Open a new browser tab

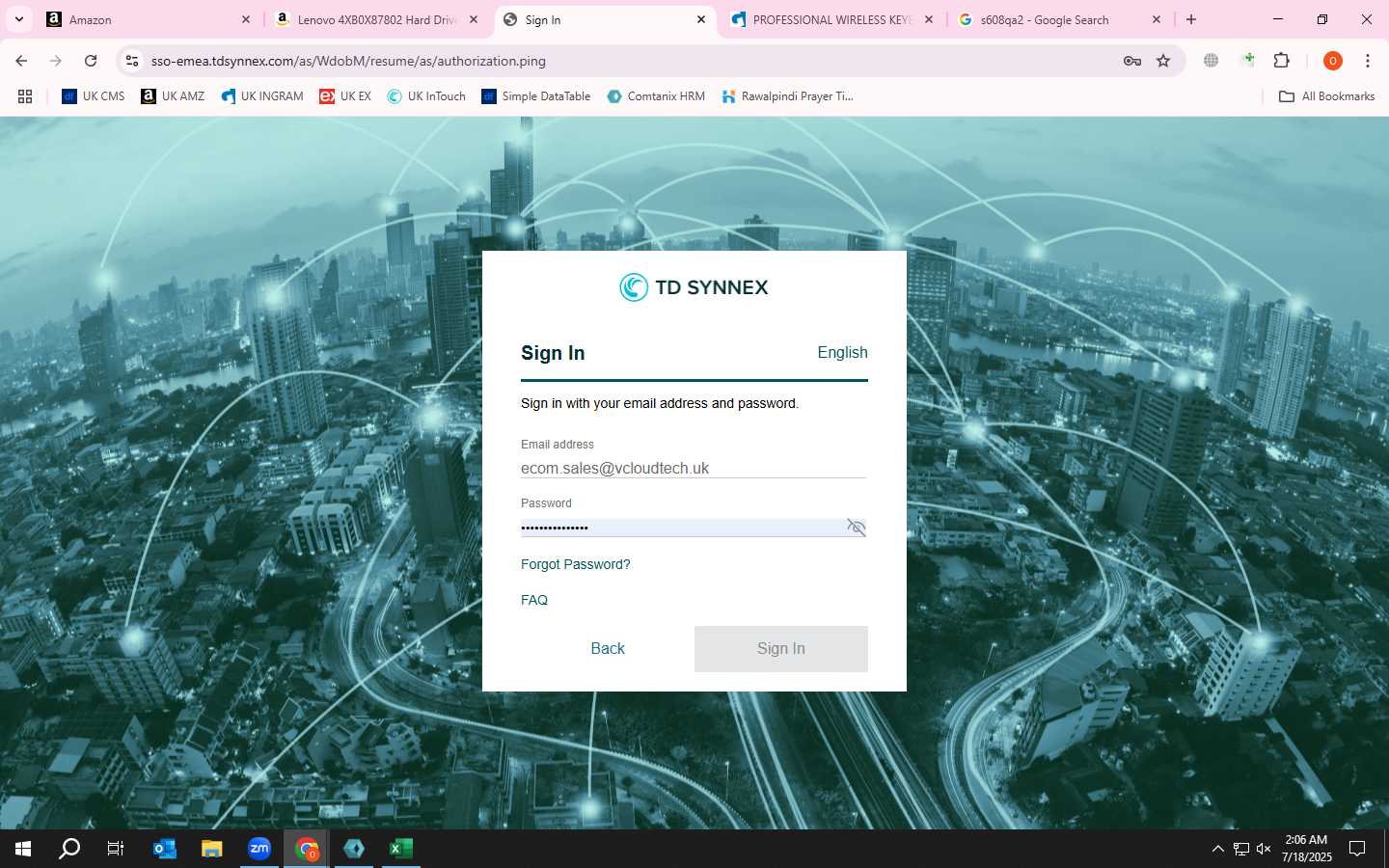coord(1191,19)
